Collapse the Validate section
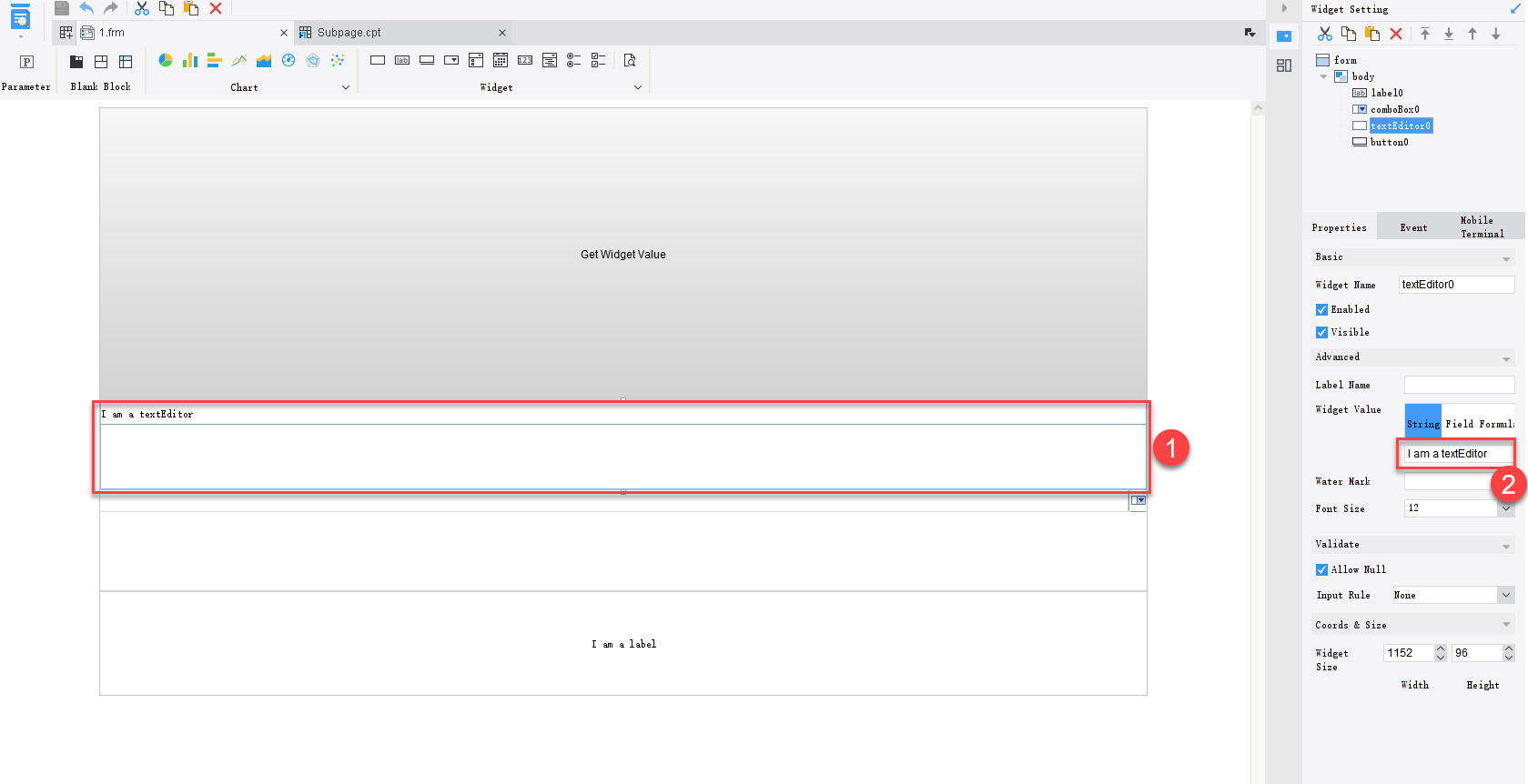1528x784 pixels. coord(1506,546)
